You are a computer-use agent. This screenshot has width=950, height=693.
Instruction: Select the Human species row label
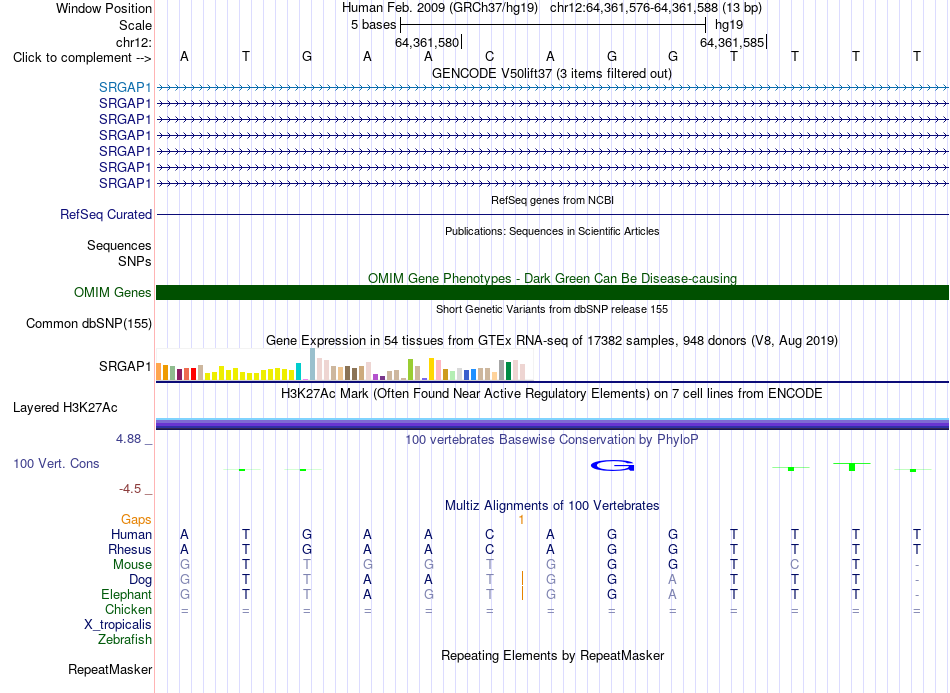tap(131, 535)
